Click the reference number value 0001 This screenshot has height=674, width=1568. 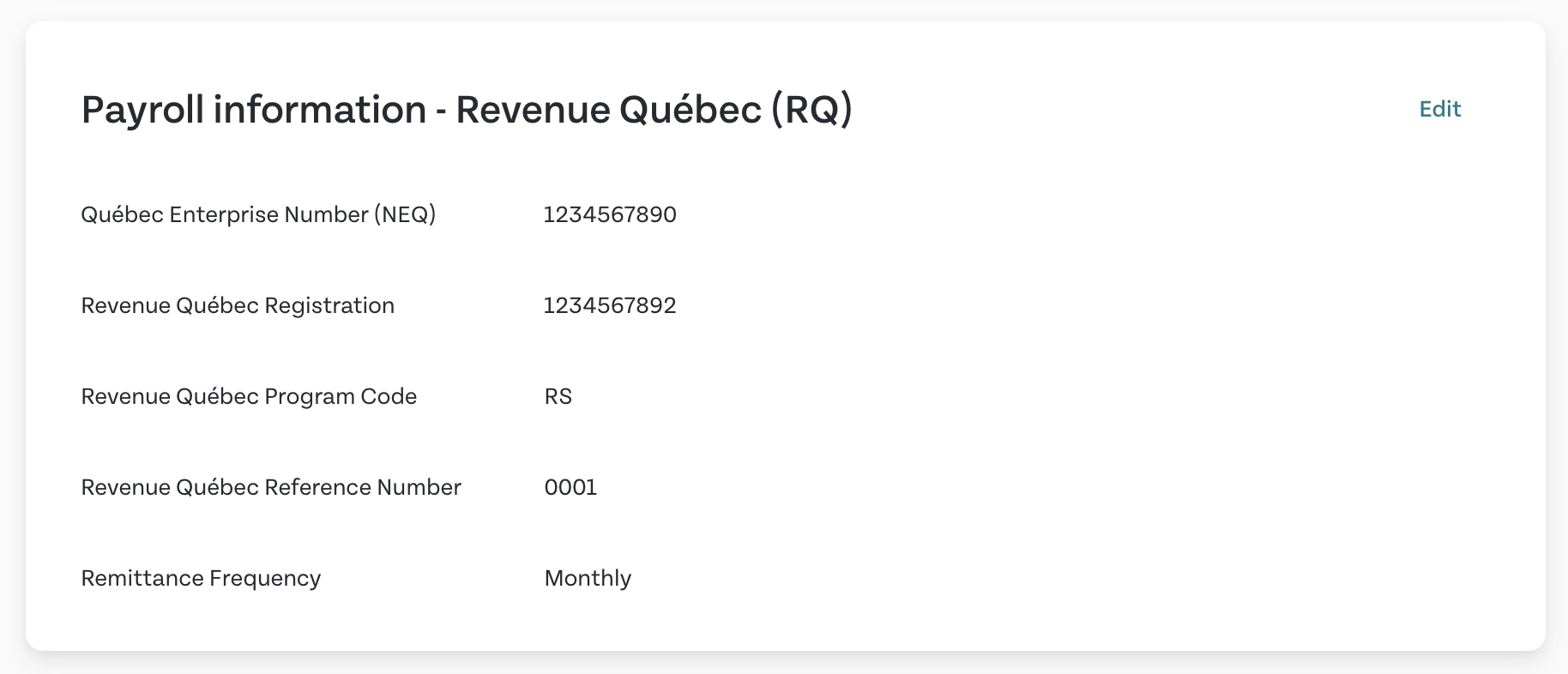click(x=570, y=487)
